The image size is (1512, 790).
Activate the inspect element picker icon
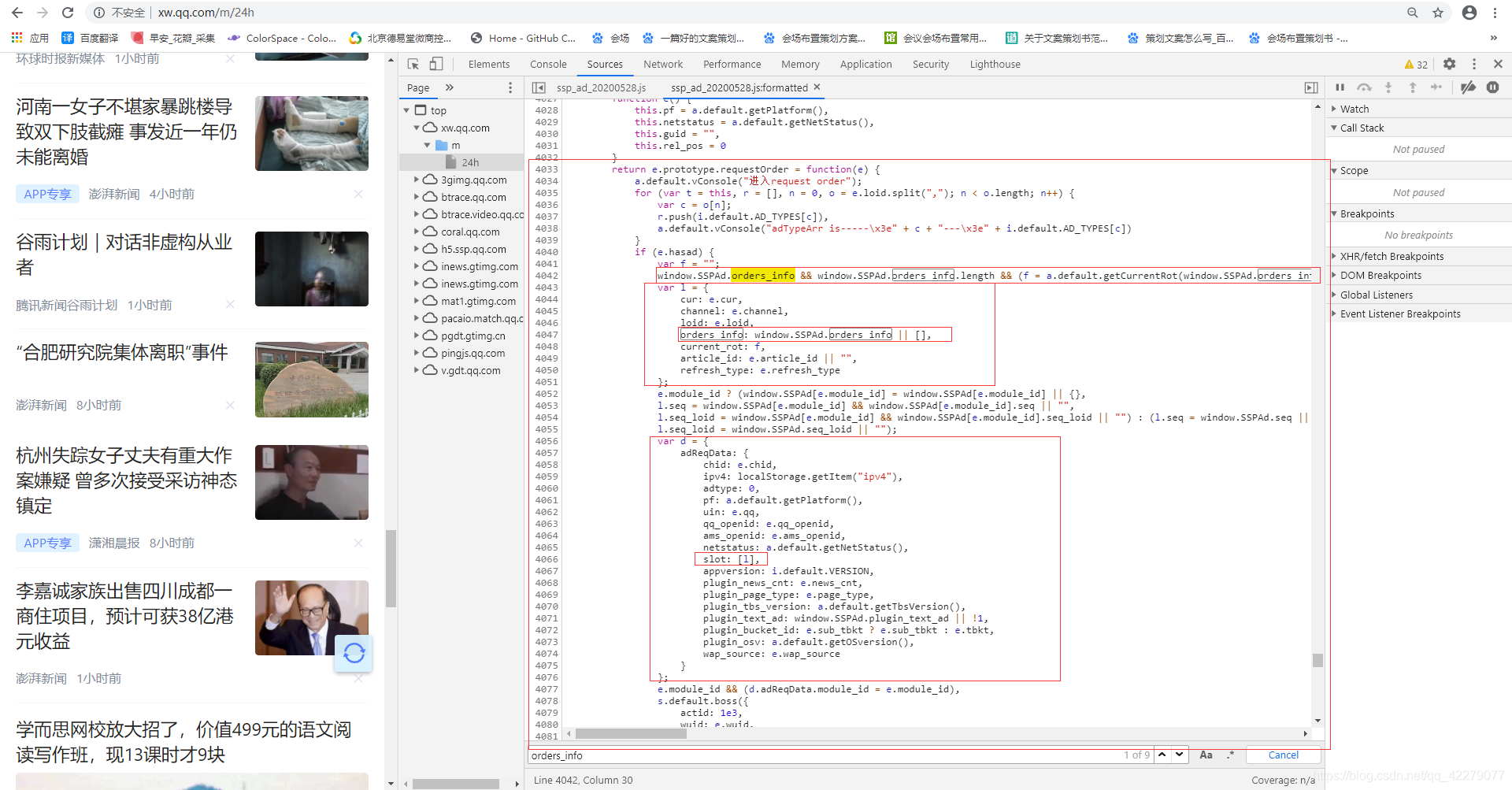413,64
